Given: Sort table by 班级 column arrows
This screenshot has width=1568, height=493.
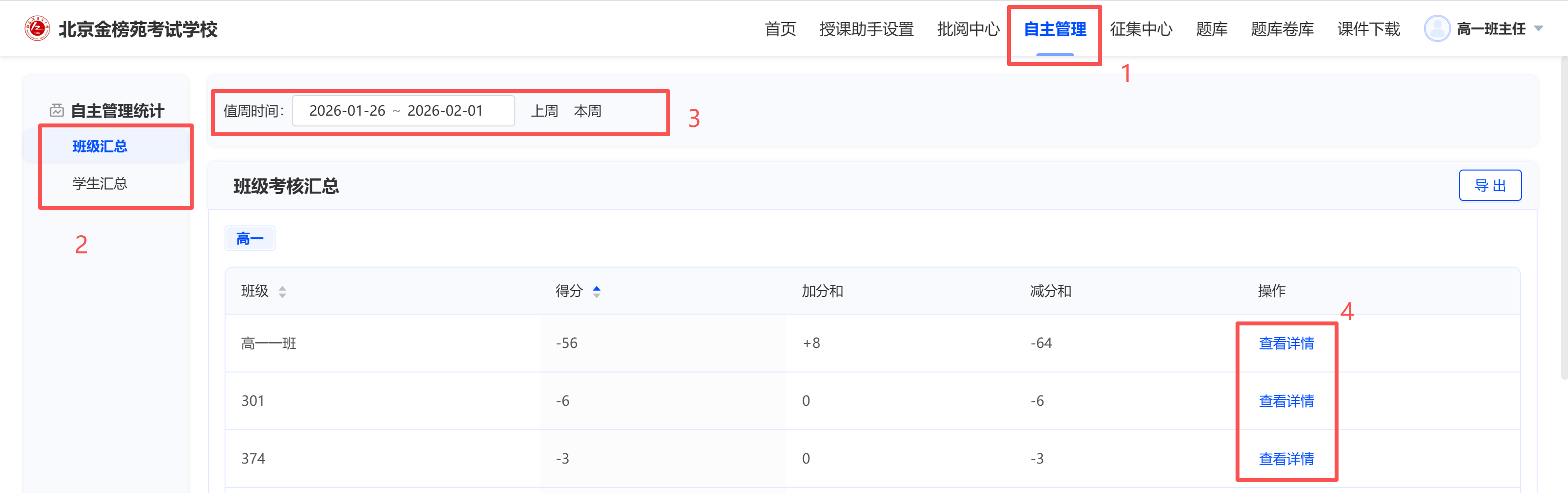Looking at the screenshot, I should 282,292.
